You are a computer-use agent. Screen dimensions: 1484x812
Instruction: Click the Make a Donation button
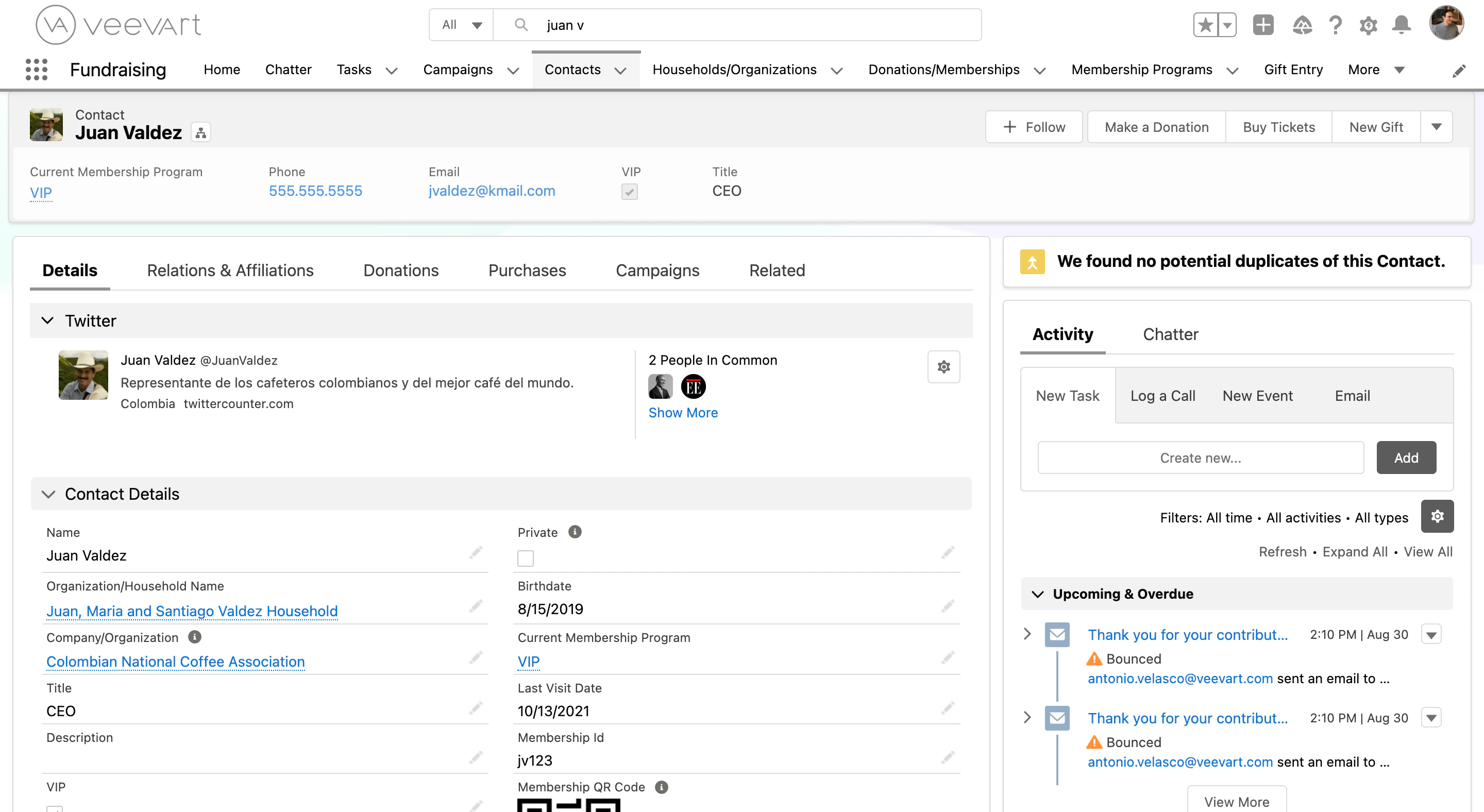click(x=1156, y=127)
